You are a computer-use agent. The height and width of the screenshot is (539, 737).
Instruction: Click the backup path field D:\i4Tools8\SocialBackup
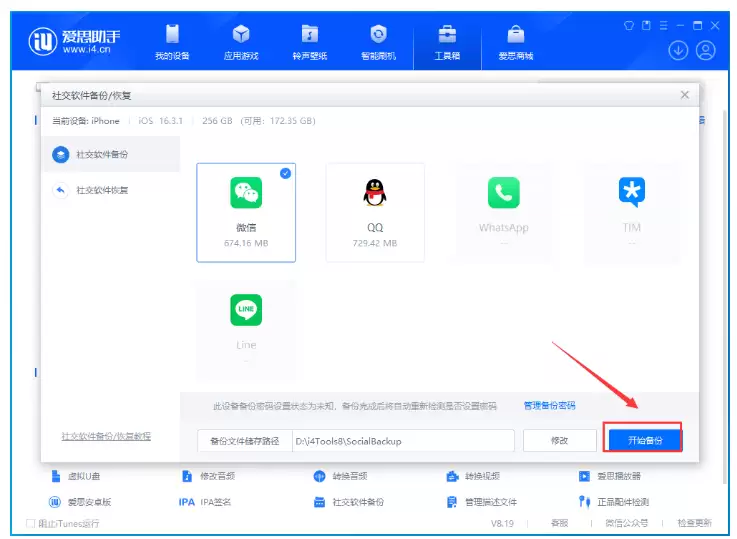(x=403, y=441)
